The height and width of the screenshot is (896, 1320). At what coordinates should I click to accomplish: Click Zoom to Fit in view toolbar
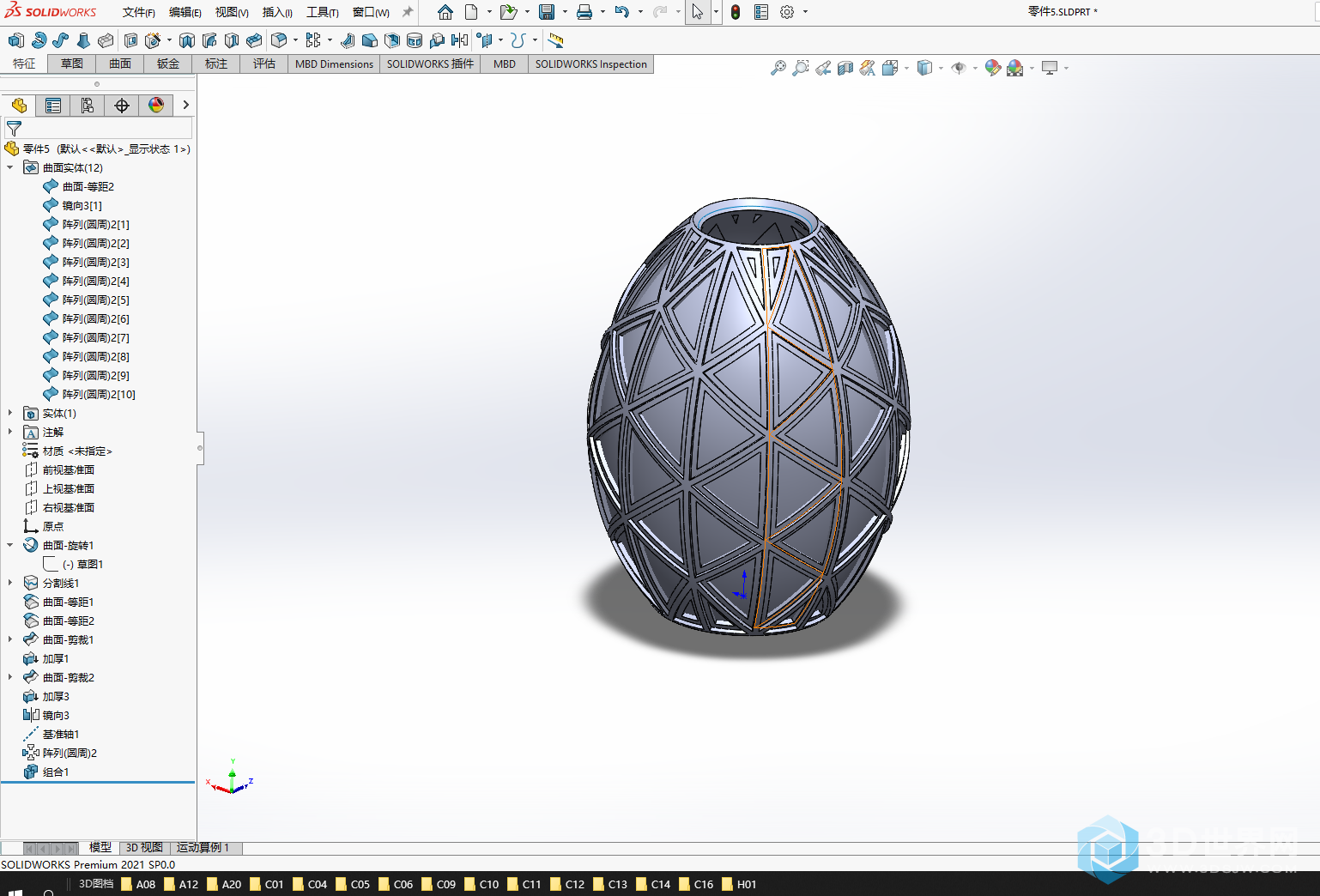click(778, 68)
